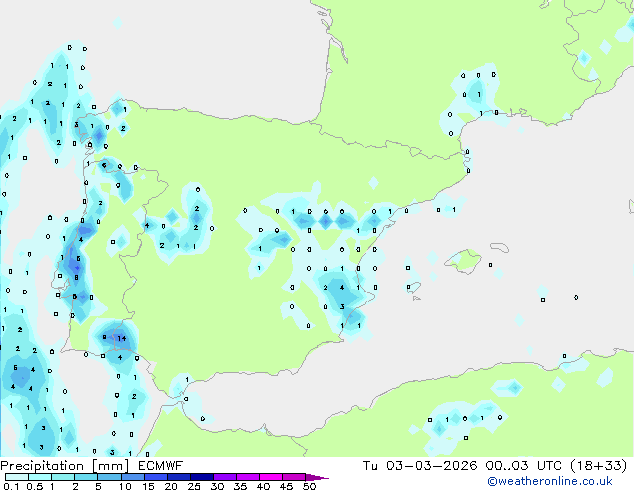This screenshot has height=490, width=634.
Task: Select the '35' legend label
Action: (240, 486)
